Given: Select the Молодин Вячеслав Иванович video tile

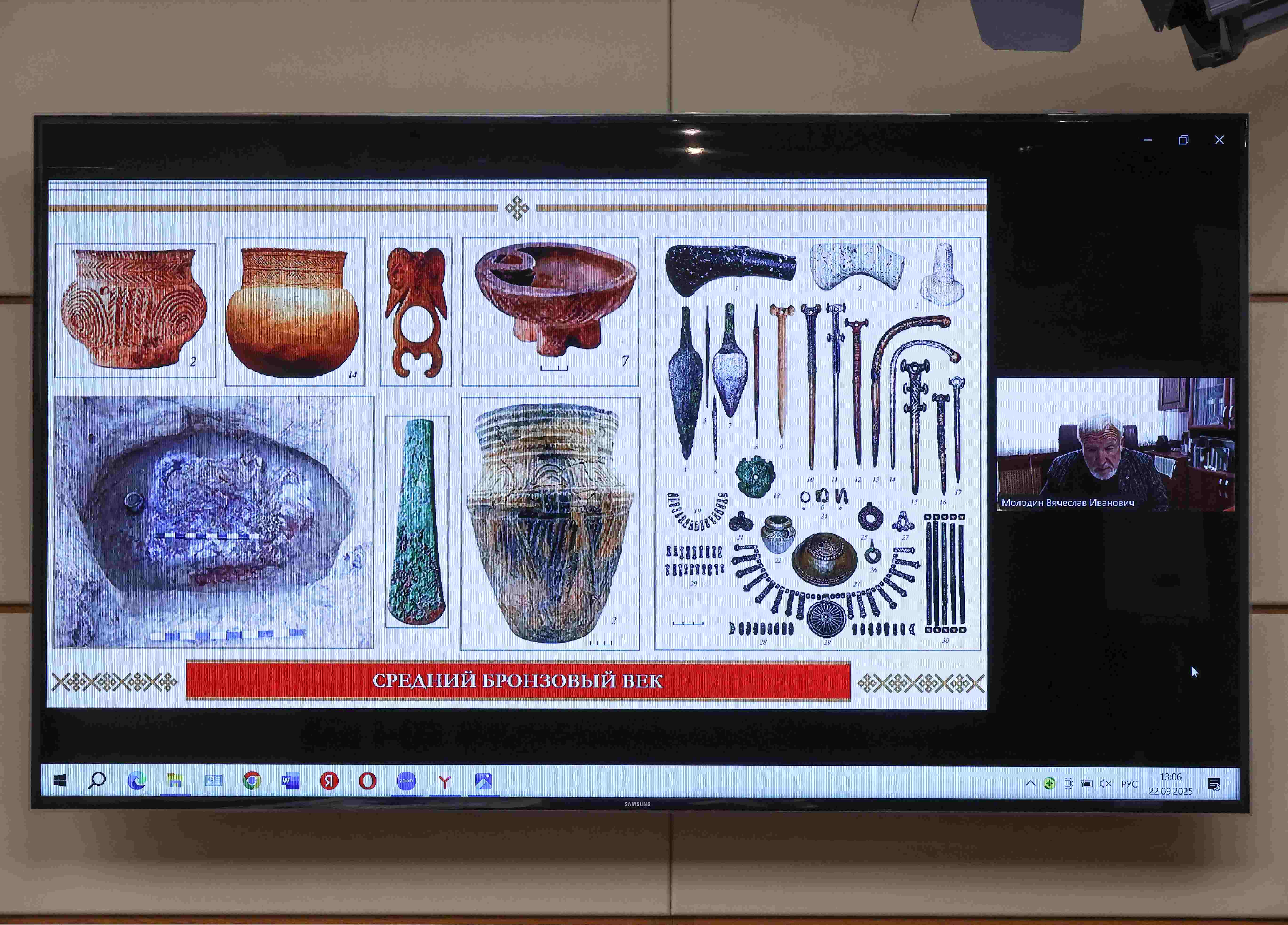Looking at the screenshot, I should [x=1115, y=444].
